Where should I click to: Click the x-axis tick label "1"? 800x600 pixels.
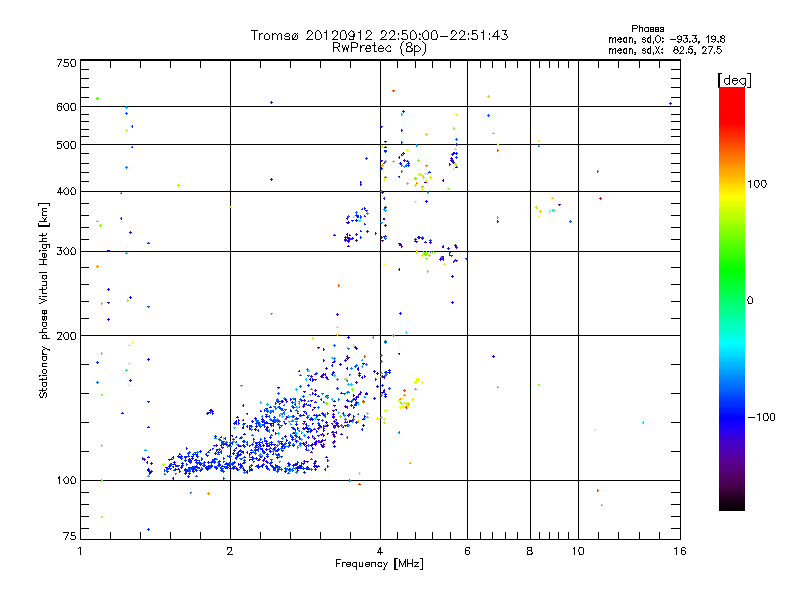(80, 551)
